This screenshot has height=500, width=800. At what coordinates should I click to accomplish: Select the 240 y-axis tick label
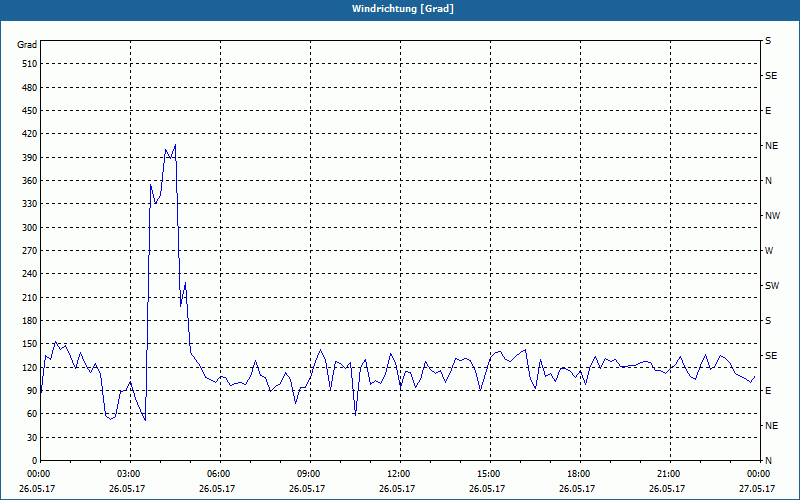29,273
